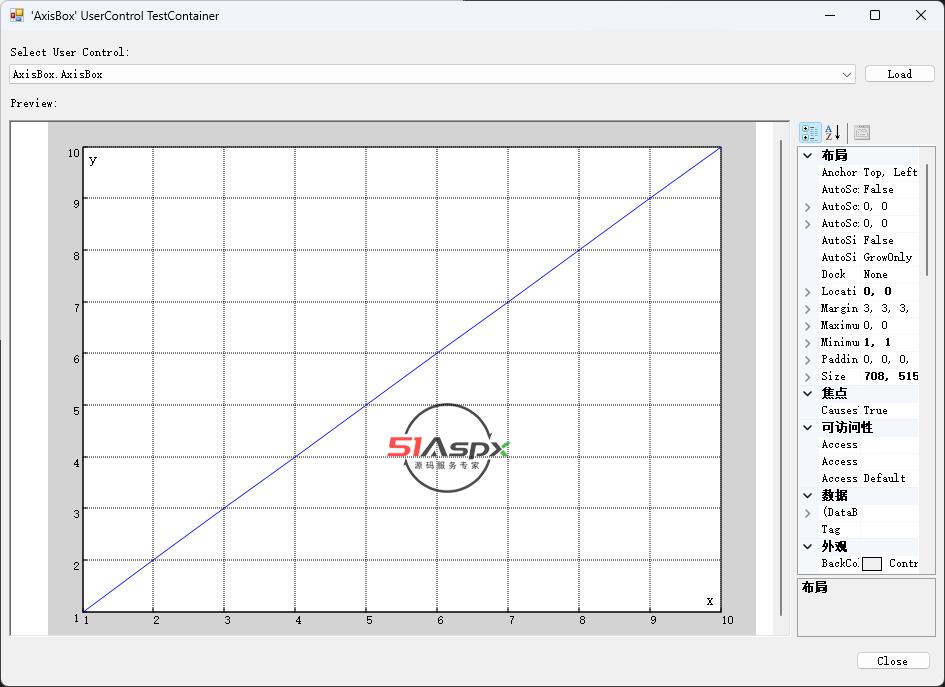This screenshot has height=687, width=945.
Task: Click the Property Pages icon
Action: tap(862, 133)
